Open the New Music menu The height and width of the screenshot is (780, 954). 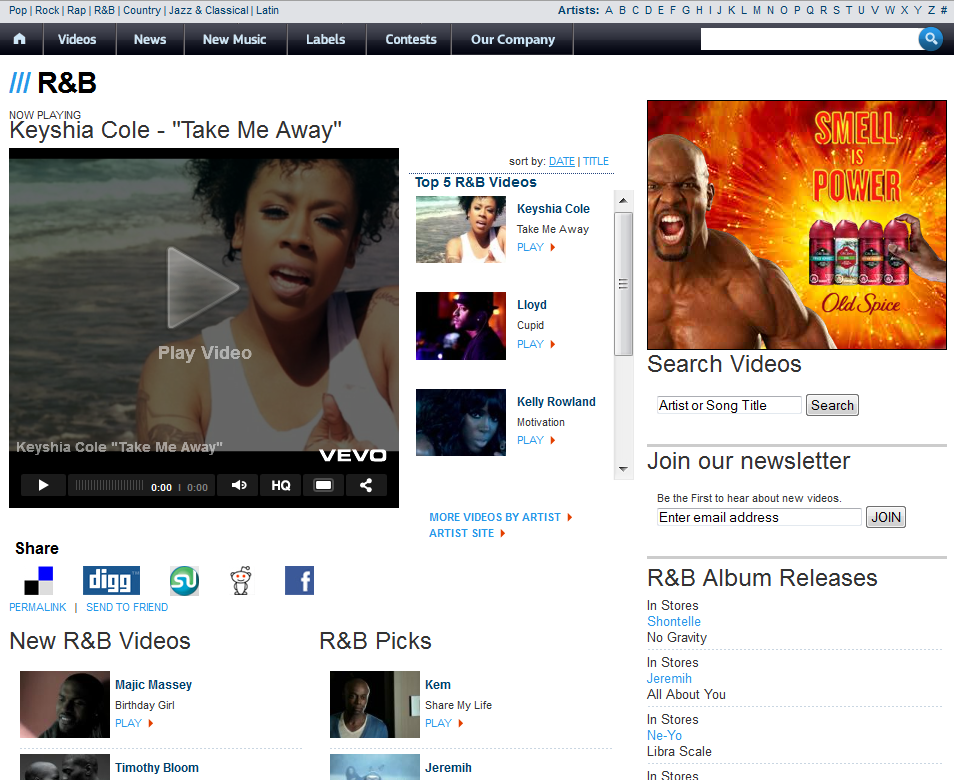pos(234,40)
